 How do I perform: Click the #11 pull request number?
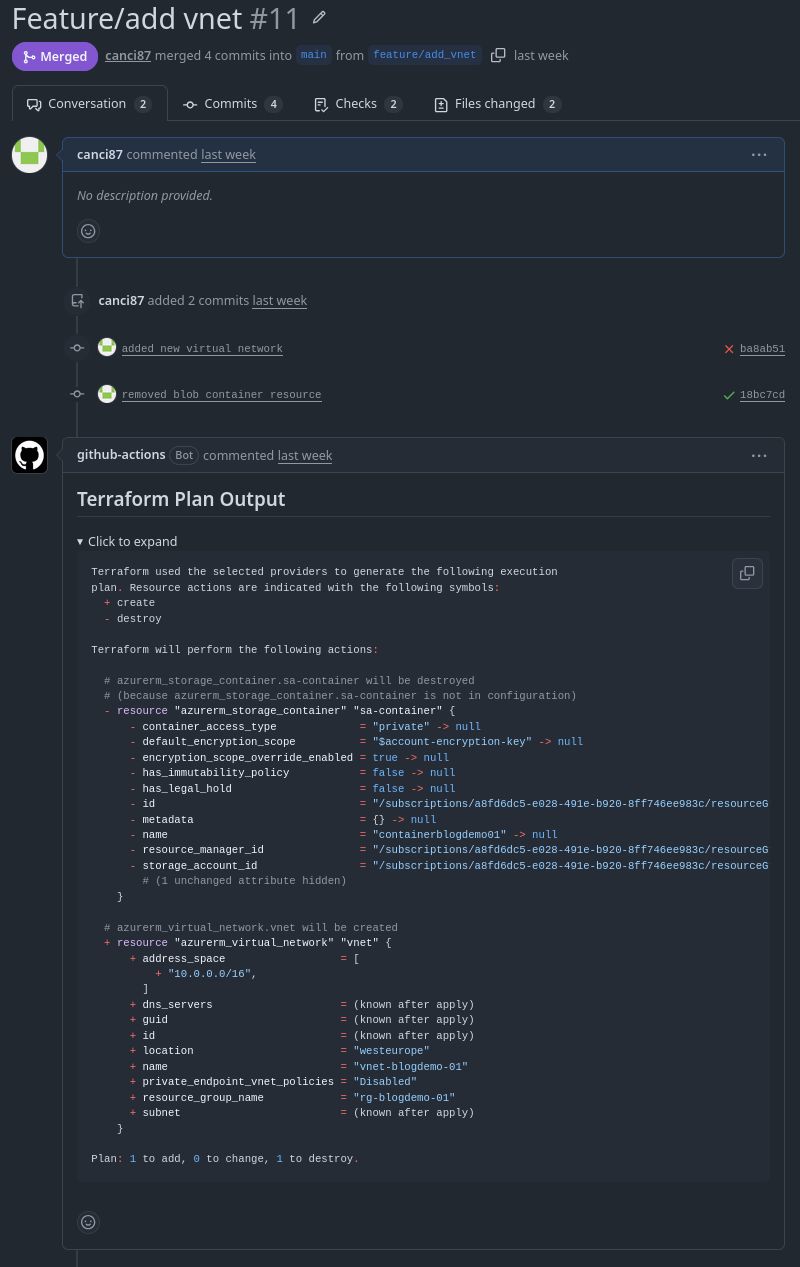point(275,18)
